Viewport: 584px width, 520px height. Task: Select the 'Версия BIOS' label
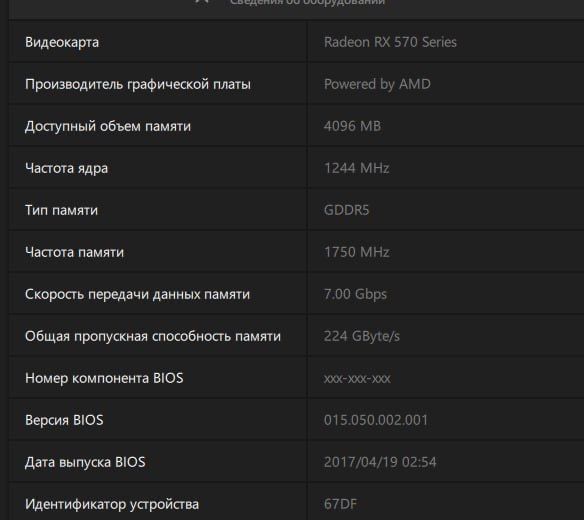coord(64,421)
